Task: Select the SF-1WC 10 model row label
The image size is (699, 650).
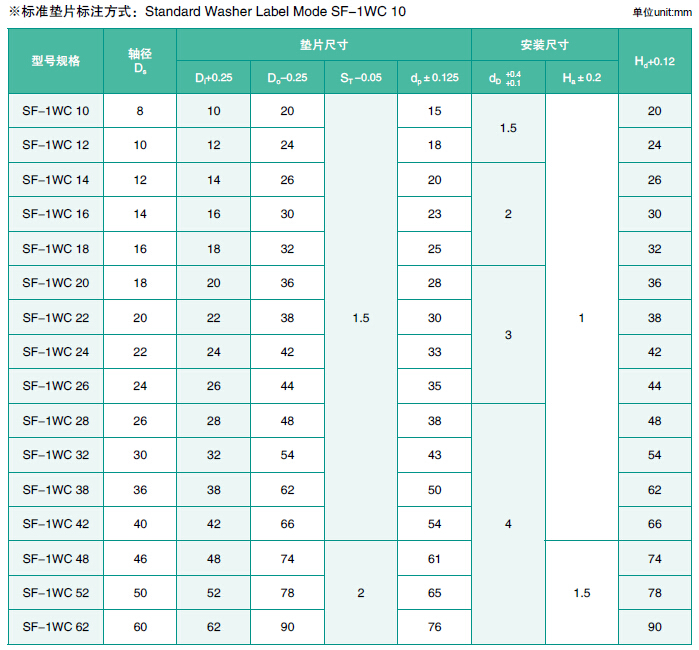Action: click(56, 111)
